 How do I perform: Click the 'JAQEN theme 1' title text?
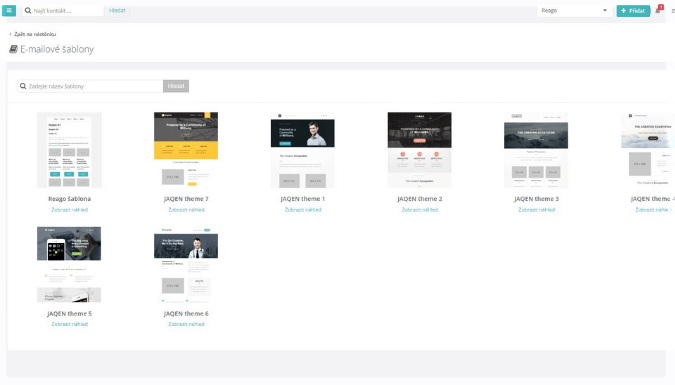click(x=303, y=199)
